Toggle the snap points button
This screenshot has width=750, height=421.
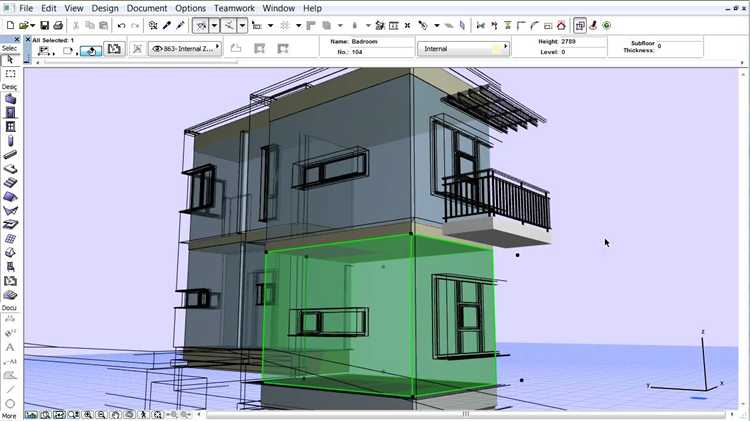(229, 25)
